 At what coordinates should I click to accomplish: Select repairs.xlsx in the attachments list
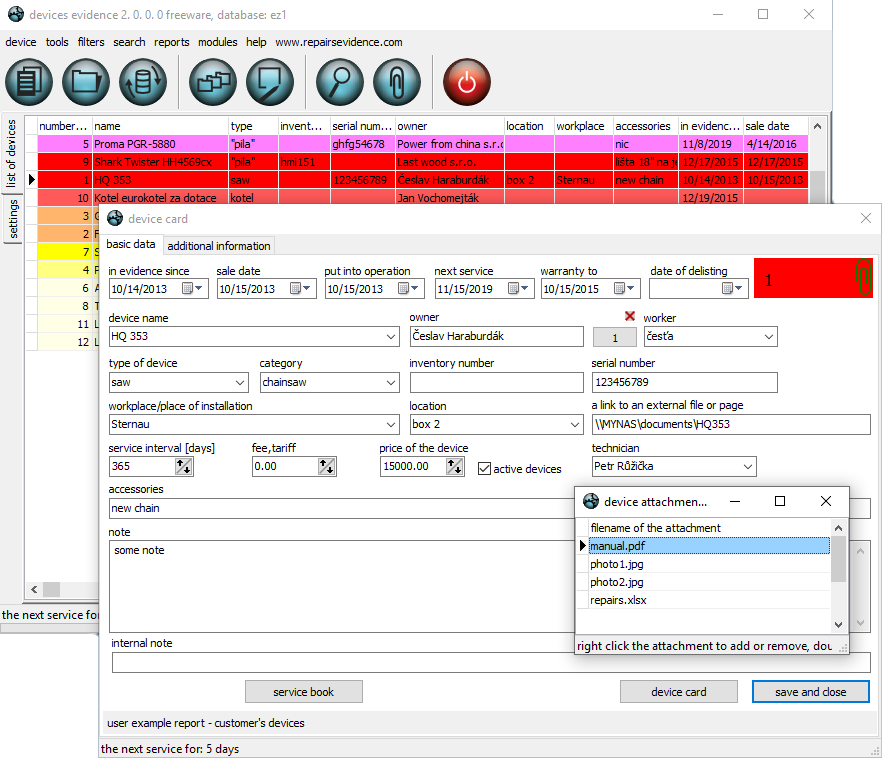pyautogui.click(x=709, y=600)
